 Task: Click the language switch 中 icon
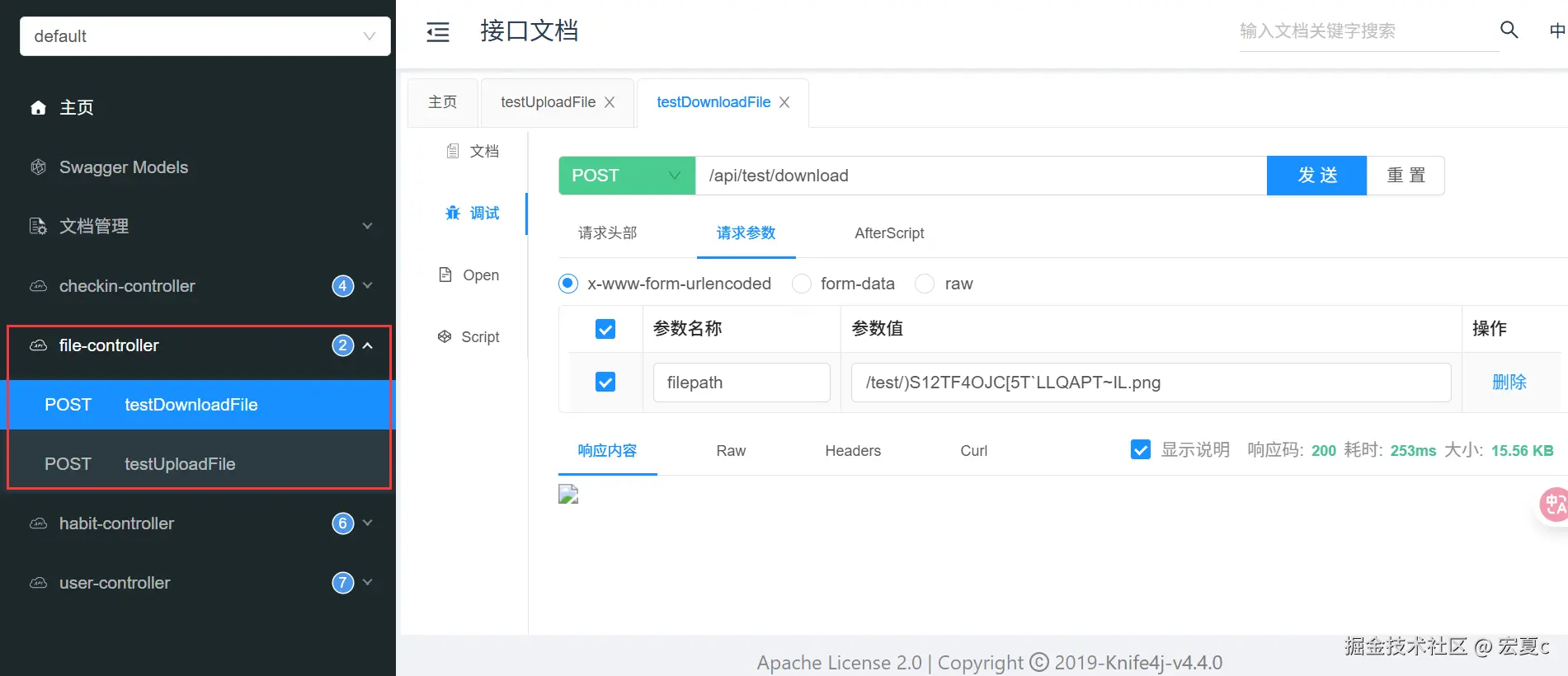click(1557, 31)
